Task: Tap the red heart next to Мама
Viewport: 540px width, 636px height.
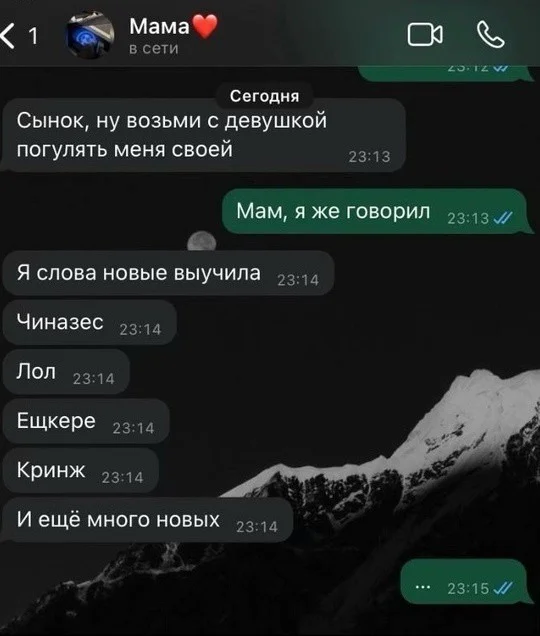Action: tap(205, 26)
